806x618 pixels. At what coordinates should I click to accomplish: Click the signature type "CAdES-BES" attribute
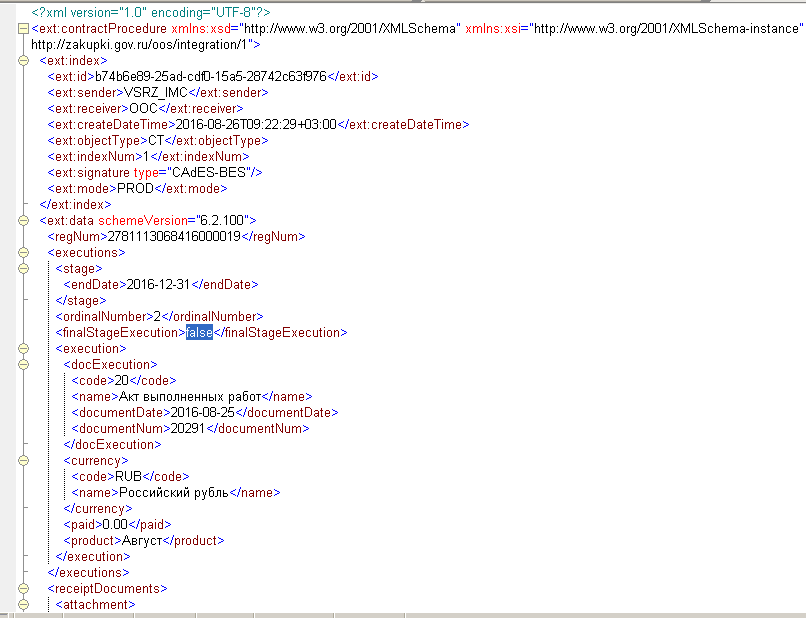pyautogui.click(x=209, y=172)
